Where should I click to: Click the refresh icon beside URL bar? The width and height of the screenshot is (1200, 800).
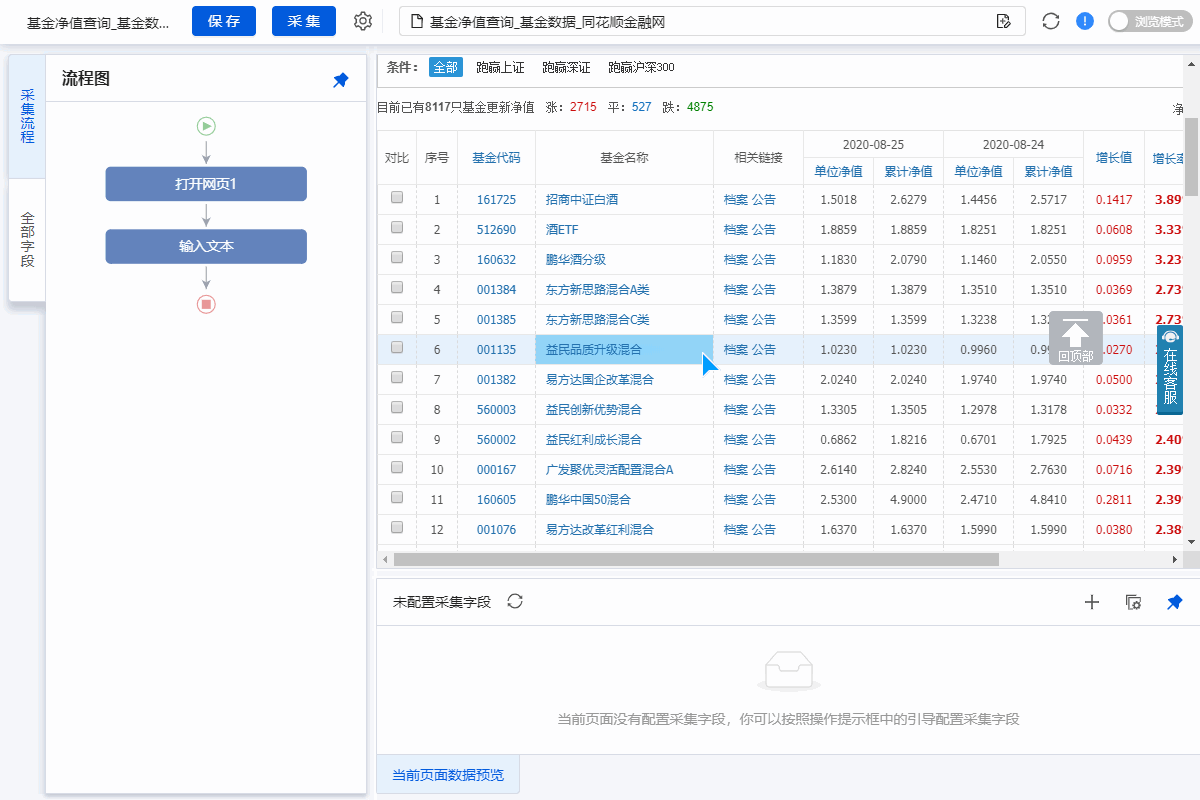[x=1050, y=21]
